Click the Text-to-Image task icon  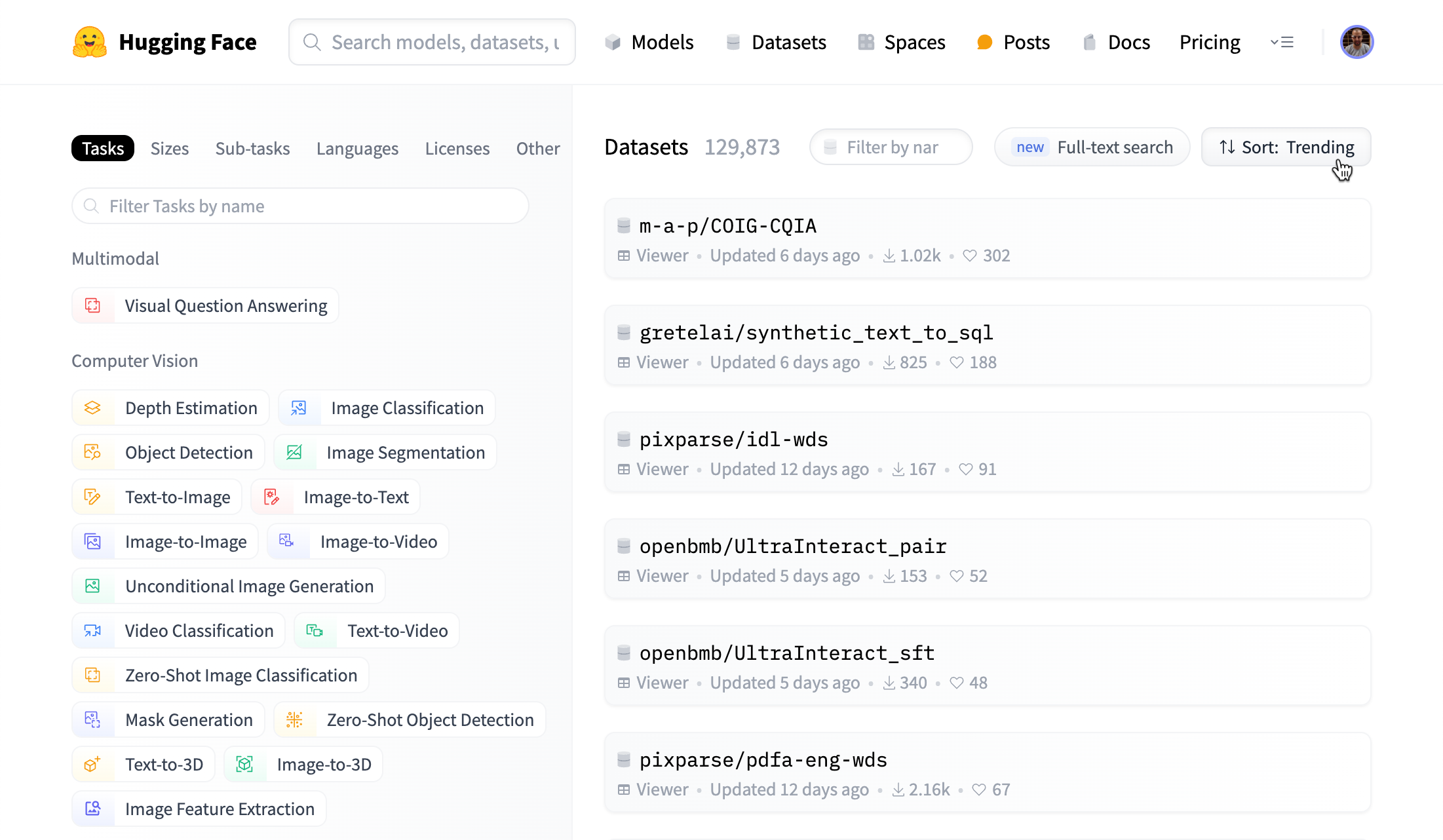pos(93,497)
